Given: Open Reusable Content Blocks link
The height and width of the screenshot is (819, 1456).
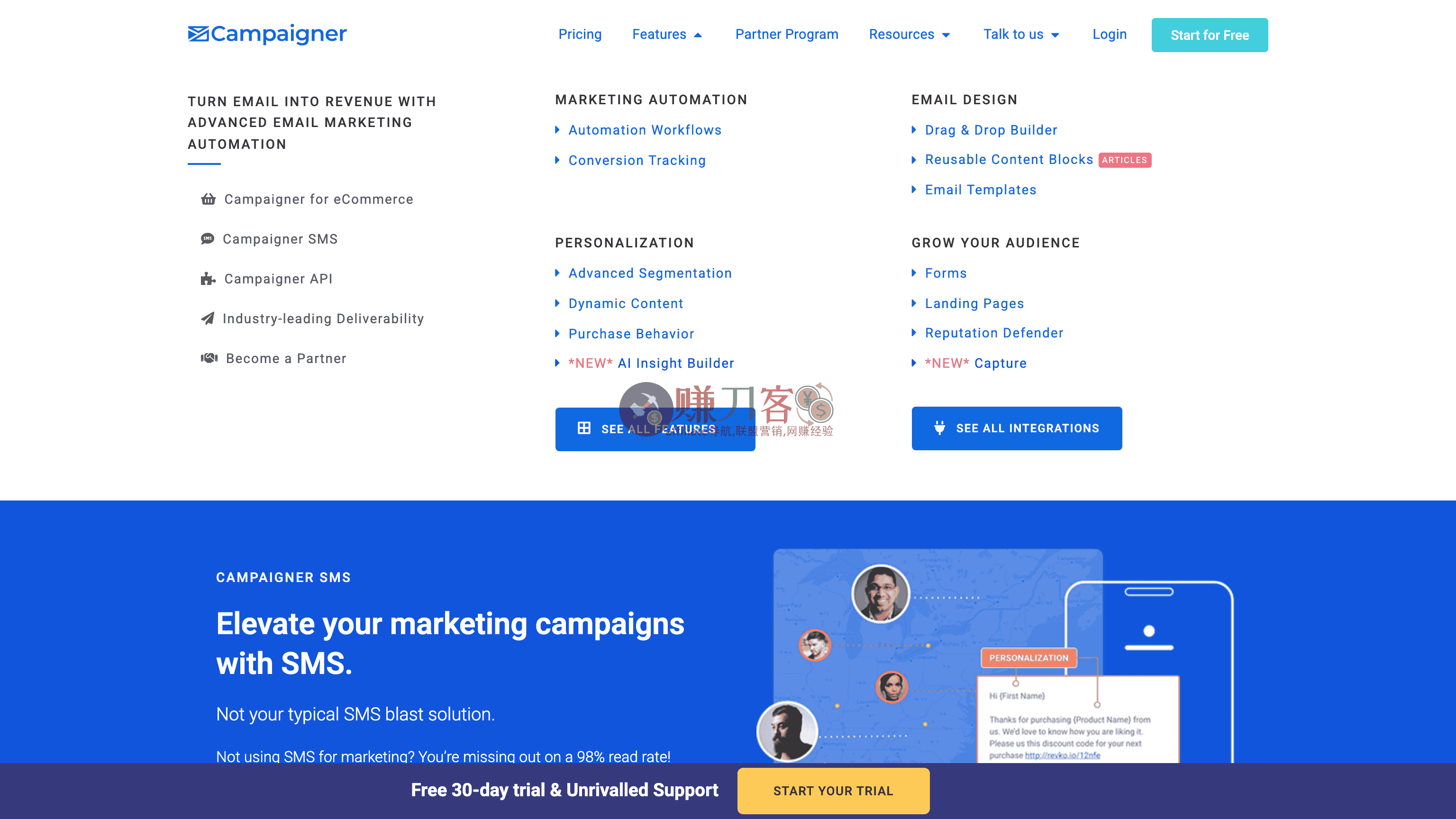Looking at the screenshot, I should [1009, 159].
